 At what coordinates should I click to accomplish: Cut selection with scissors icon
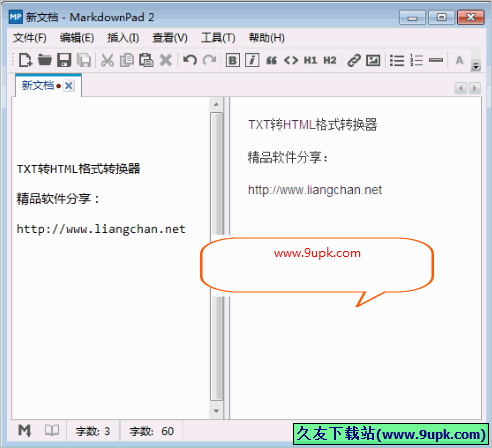(107, 60)
